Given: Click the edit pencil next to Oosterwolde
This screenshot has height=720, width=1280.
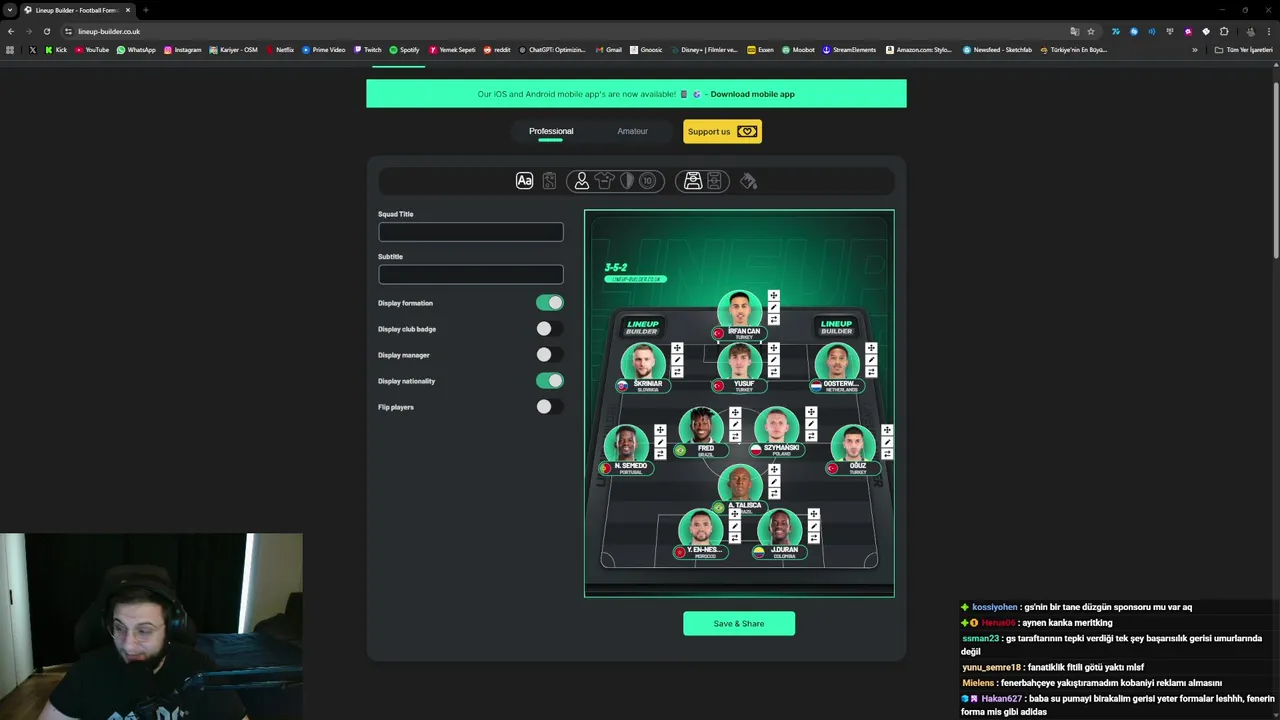Looking at the screenshot, I should tap(871, 360).
